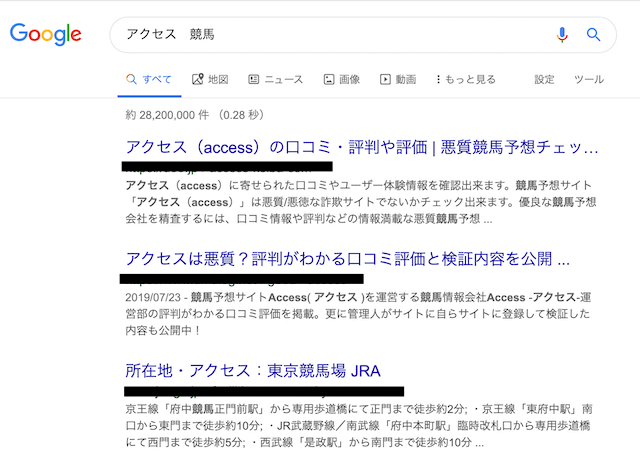The width and height of the screenshot is (640, 467).
Task: Open 設定 options
Action: [544, 79]
